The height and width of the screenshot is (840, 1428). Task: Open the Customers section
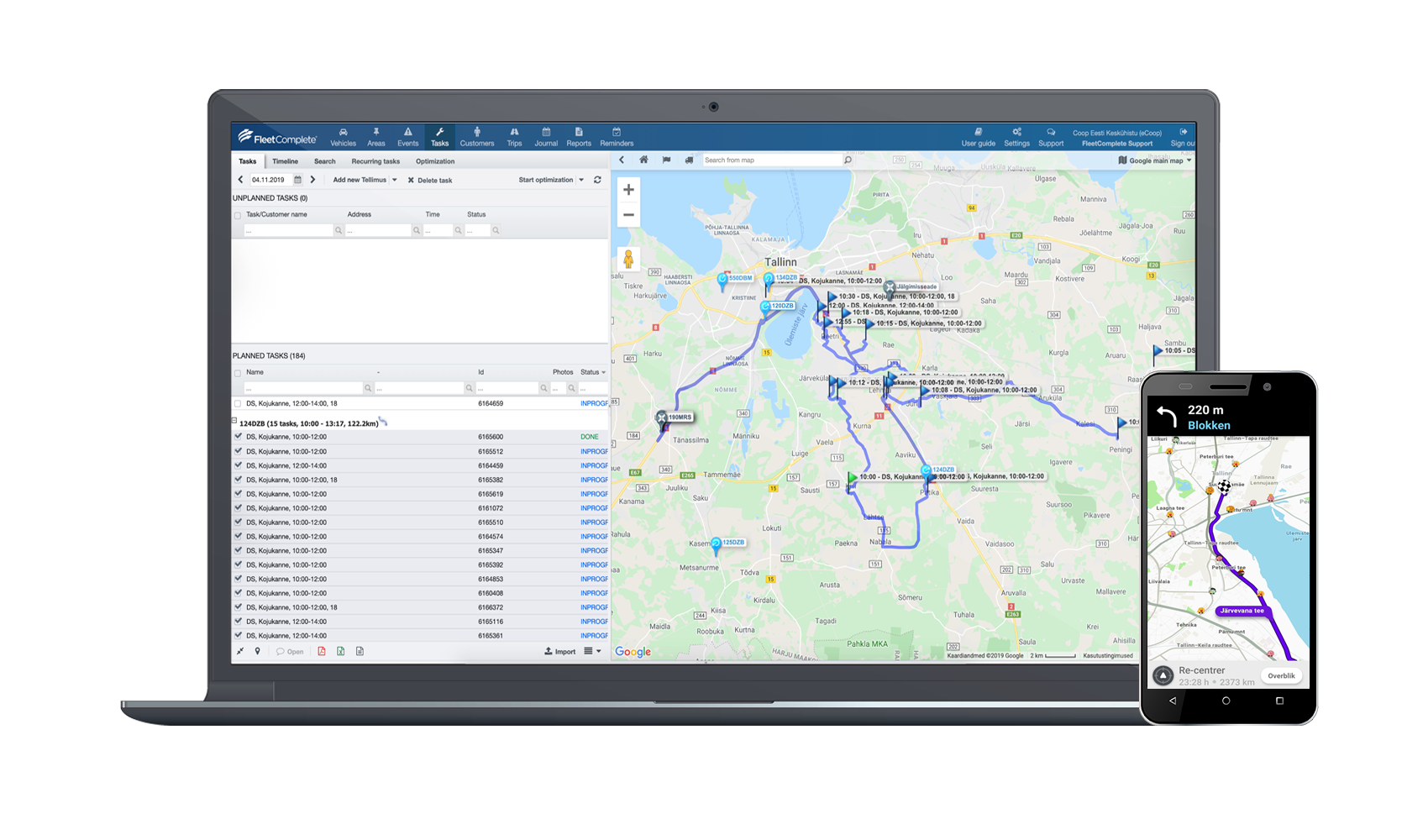(477, 137)
